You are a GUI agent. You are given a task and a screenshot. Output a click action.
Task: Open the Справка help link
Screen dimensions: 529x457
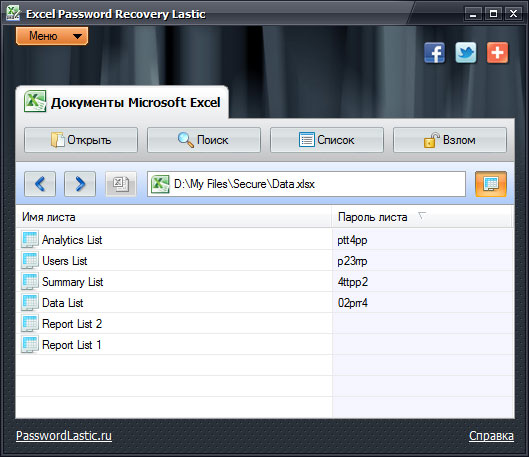point(491,436)
